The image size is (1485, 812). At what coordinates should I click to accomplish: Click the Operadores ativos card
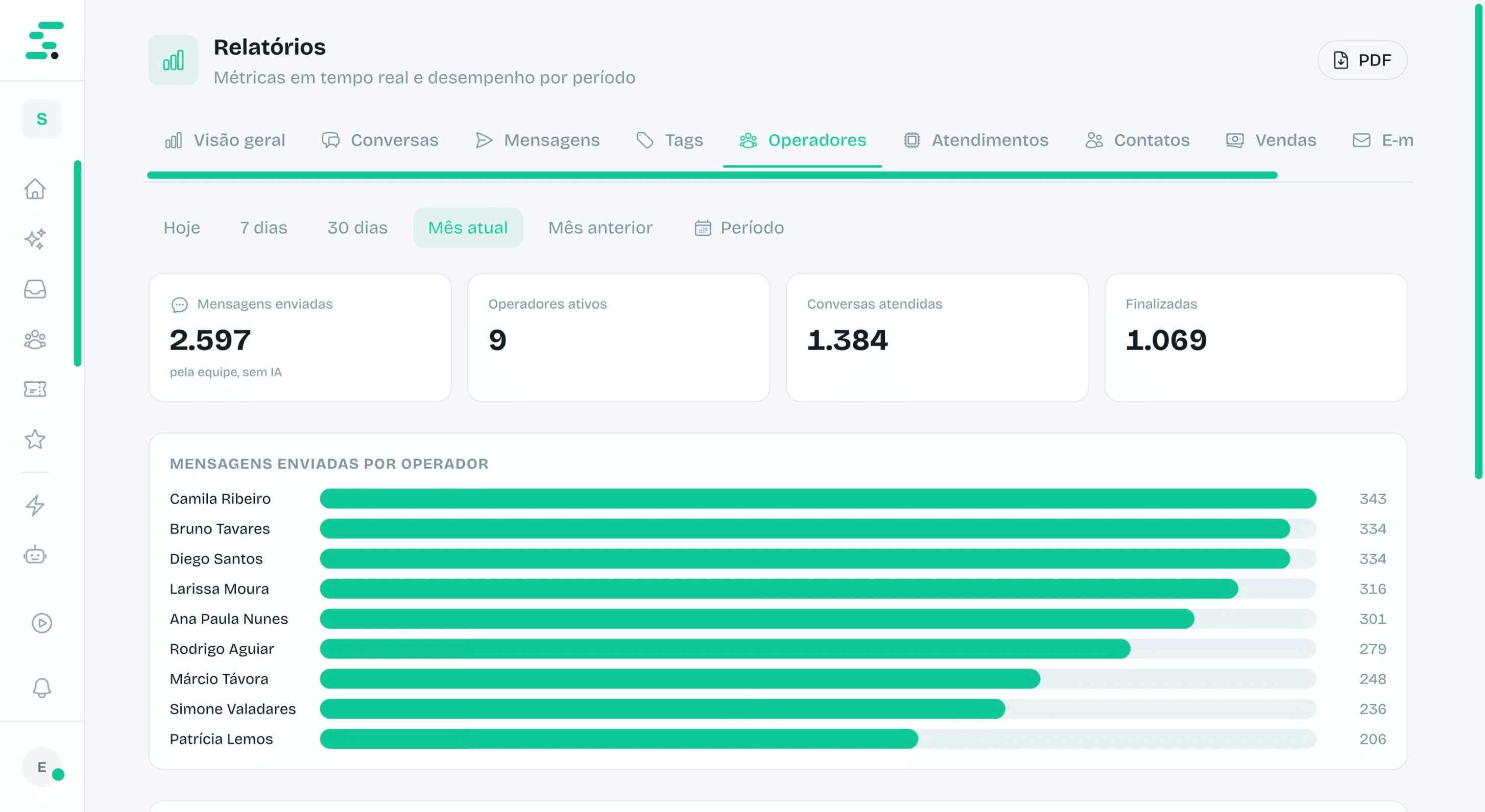click(x=618, y=338)
